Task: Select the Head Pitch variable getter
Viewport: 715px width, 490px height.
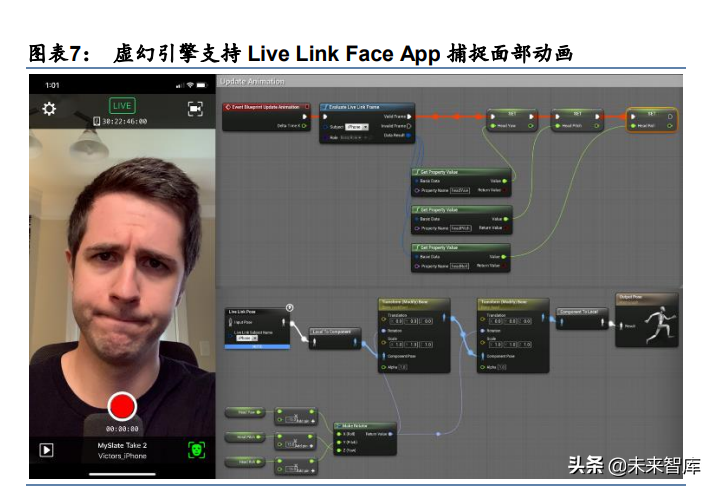Action: [x=245, y=437]
